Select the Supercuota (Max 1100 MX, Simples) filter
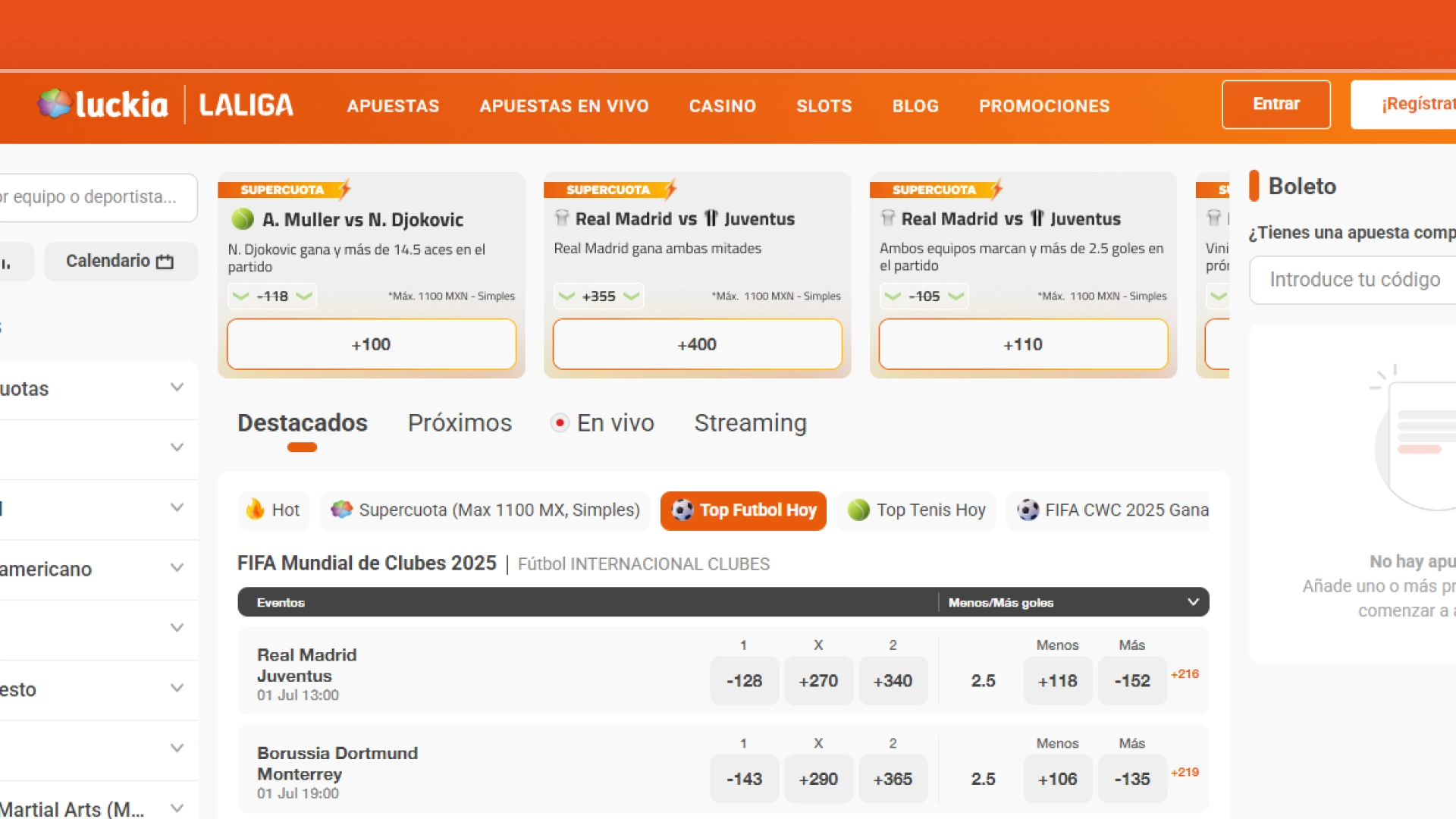1456x819 pixels. [485, 510]
